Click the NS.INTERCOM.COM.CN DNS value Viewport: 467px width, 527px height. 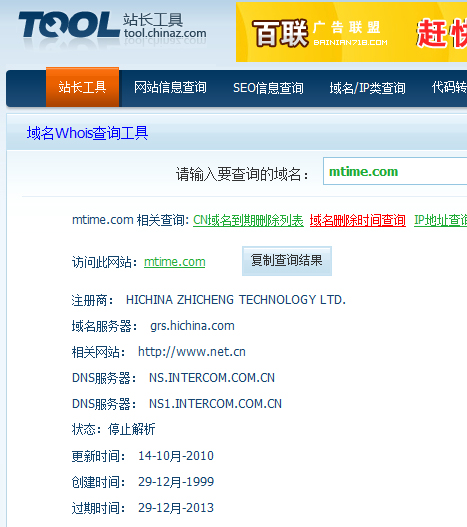[212, 378]
